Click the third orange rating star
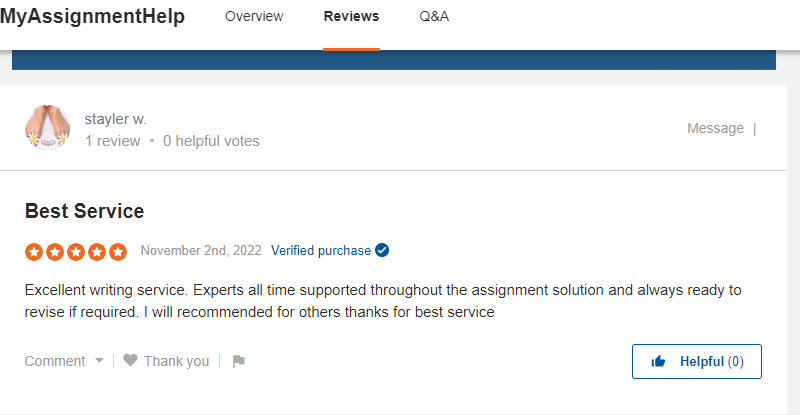 [76, 252]
